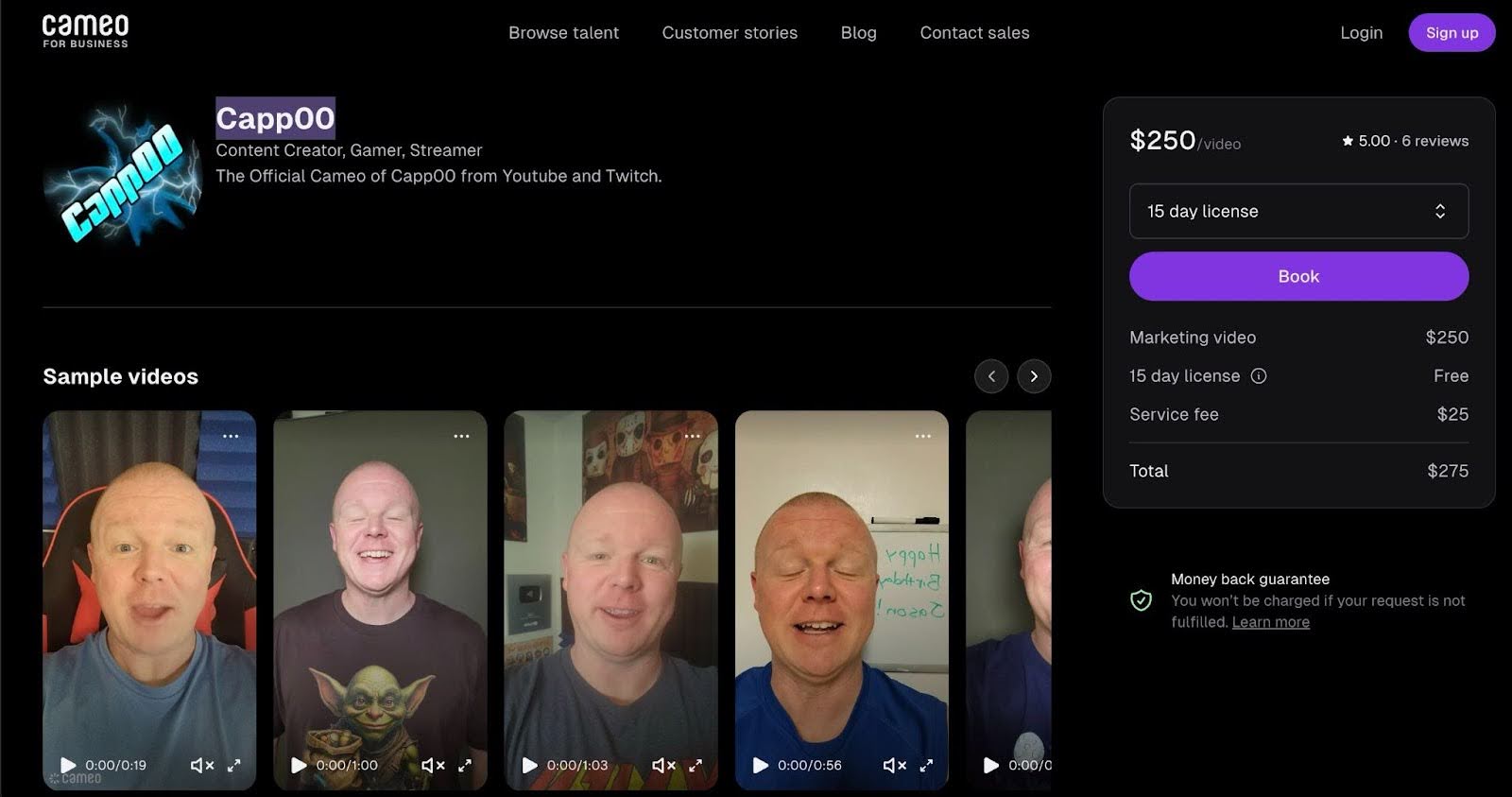1512x797 pixels.
Task: Open the more options on the 1:03 video
Action: [x=692, y=436]
